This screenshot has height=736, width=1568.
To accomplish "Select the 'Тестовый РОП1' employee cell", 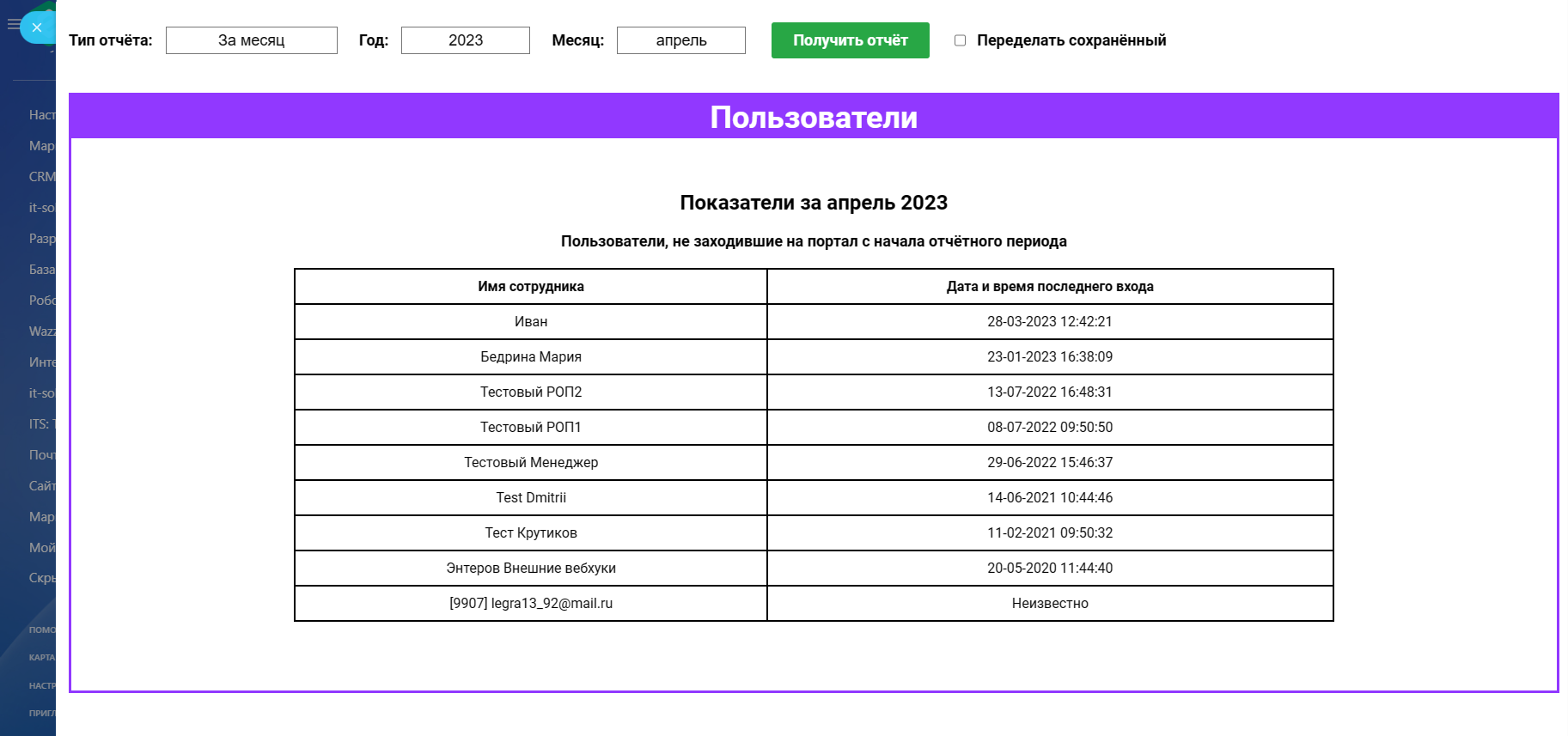I will tap(531, 428).
